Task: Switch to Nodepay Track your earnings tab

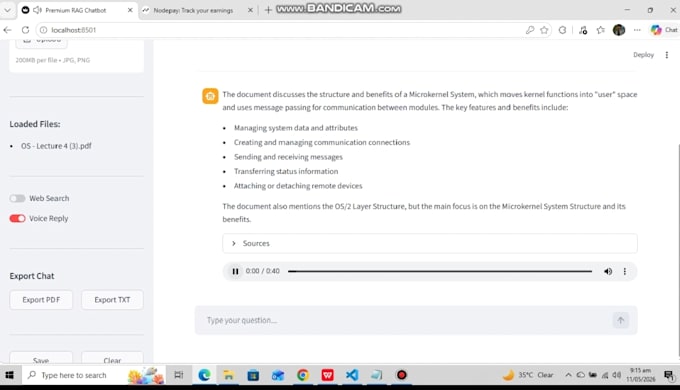Action: tap(193, 10)
